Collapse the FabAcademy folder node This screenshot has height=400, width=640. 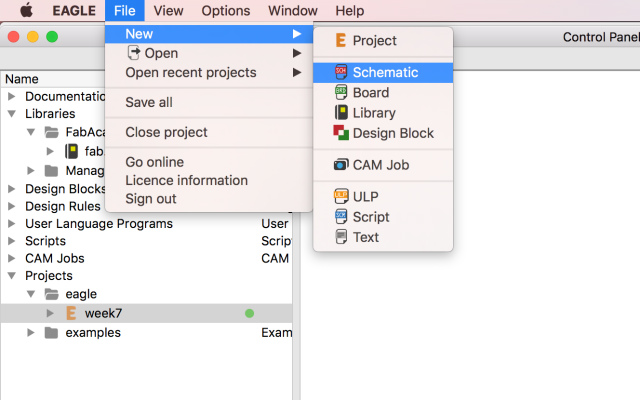[31, 132]
